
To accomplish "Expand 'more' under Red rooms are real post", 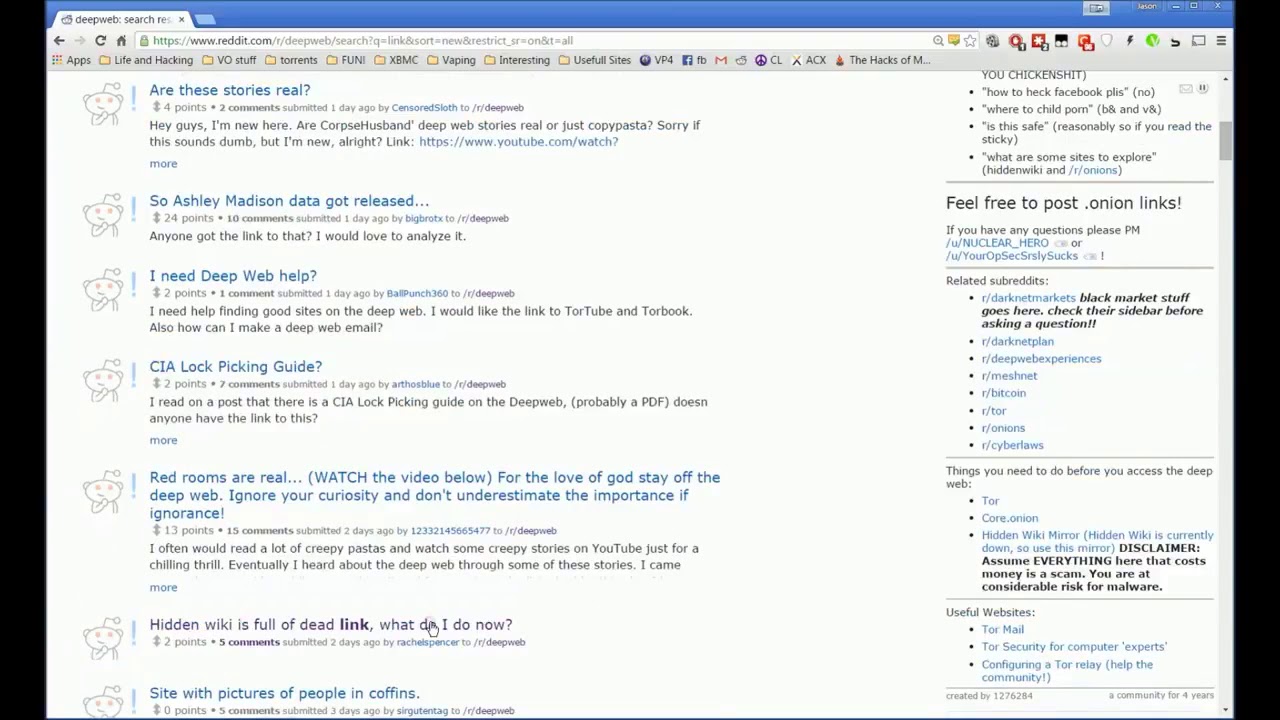I will coord(163,588).
